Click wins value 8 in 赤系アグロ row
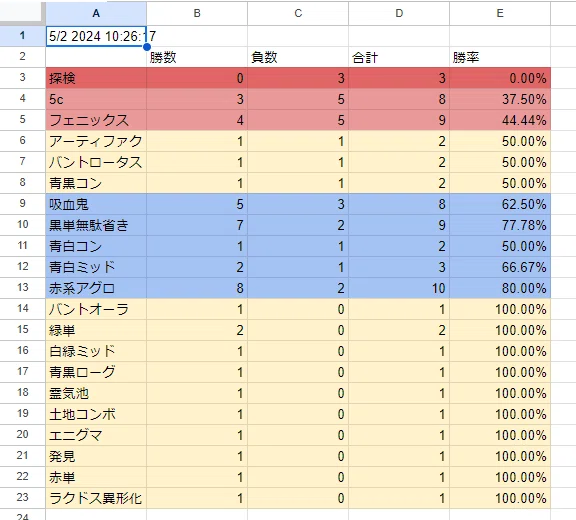The height and width of the screenshot is (520, 576). coord(197,288)
